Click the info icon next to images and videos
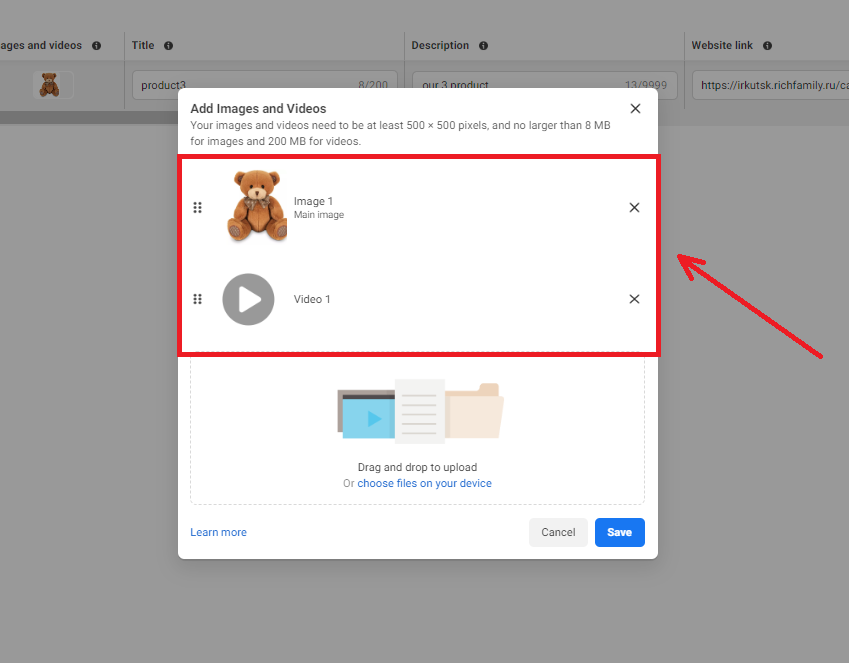Image resolution: width=849 pixels, height=663 pixels. 96,46
